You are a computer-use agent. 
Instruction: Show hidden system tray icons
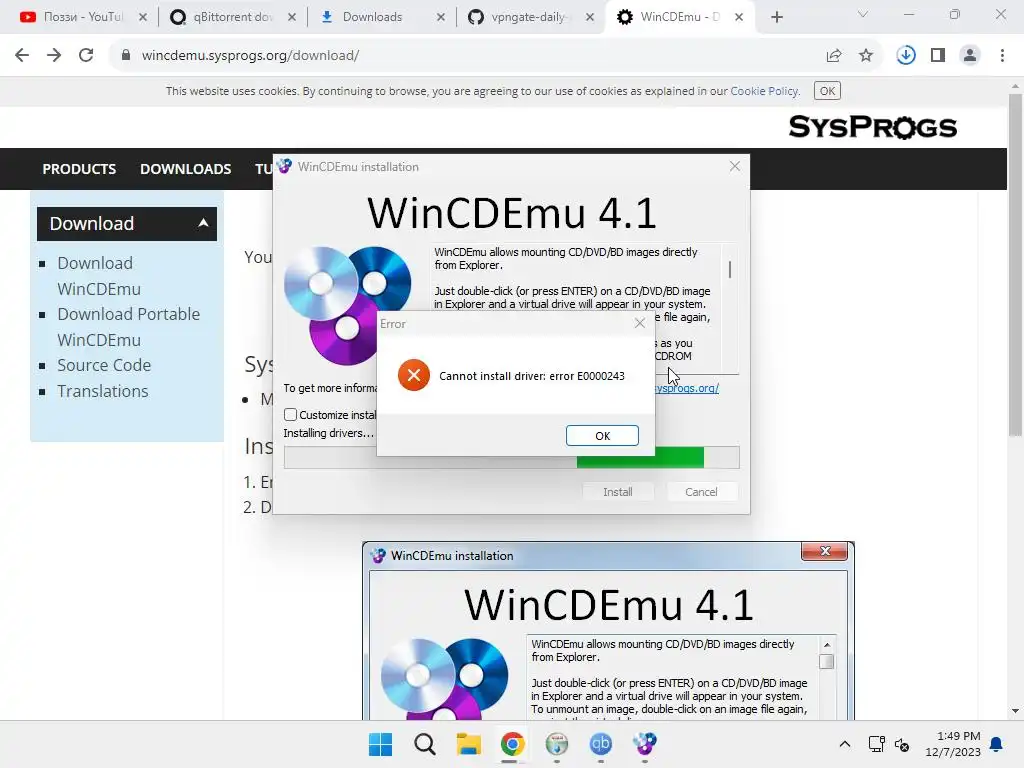(844, 744)
